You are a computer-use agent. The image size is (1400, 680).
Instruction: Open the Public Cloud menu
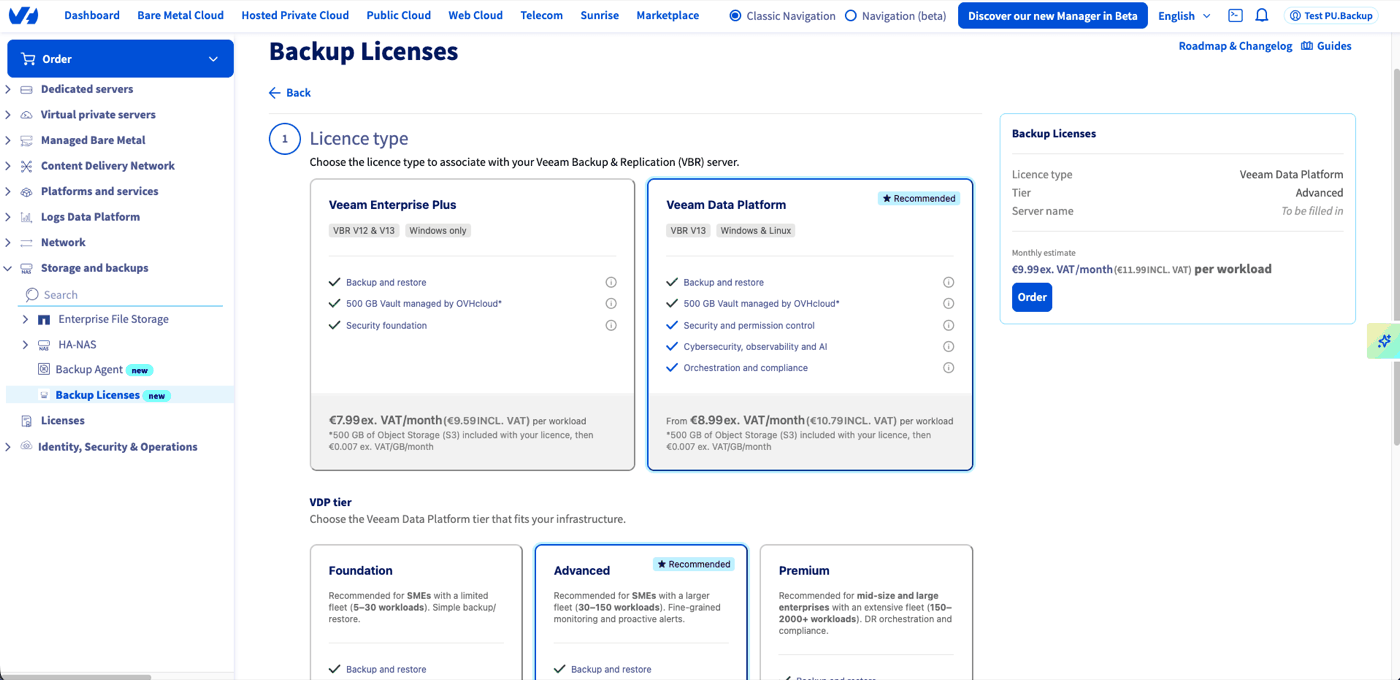point(399,16)
